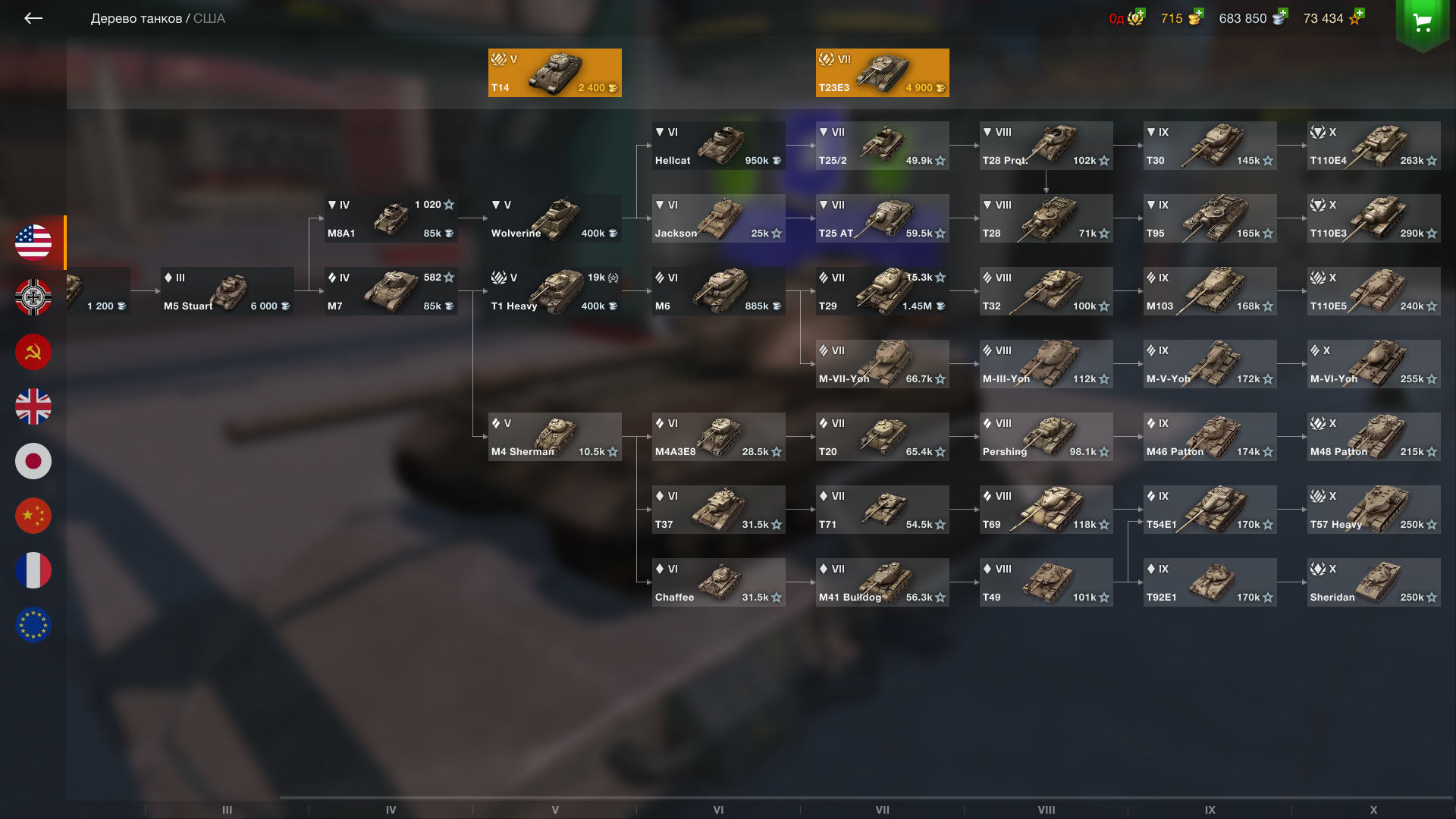Select the M4 Sherman tank node
The width and height of the screenshot is (1456, 819).
click(555, 437)
